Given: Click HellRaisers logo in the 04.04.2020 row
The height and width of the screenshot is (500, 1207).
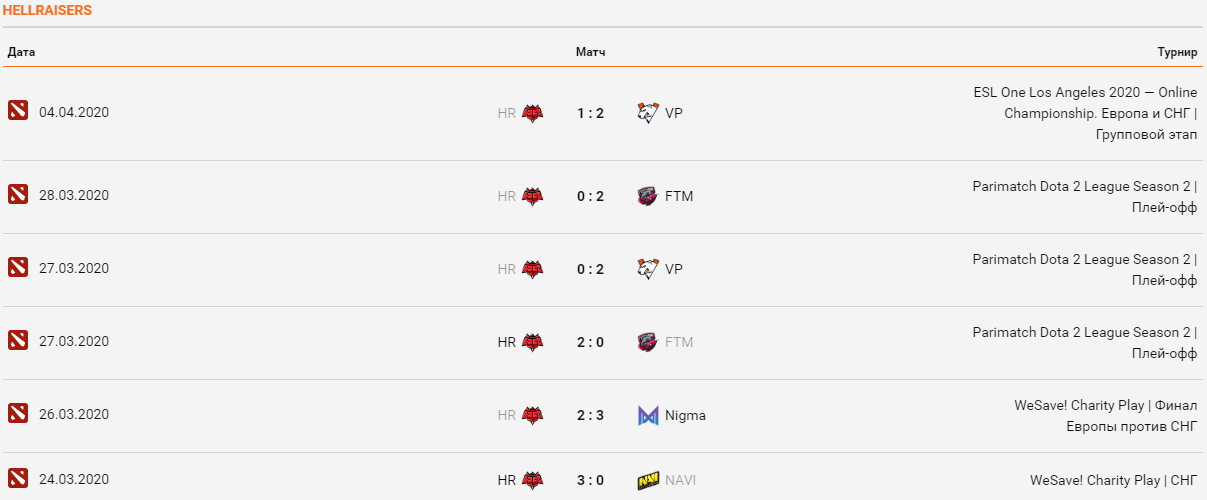Looking at the screenshot, I should [532, 113].
